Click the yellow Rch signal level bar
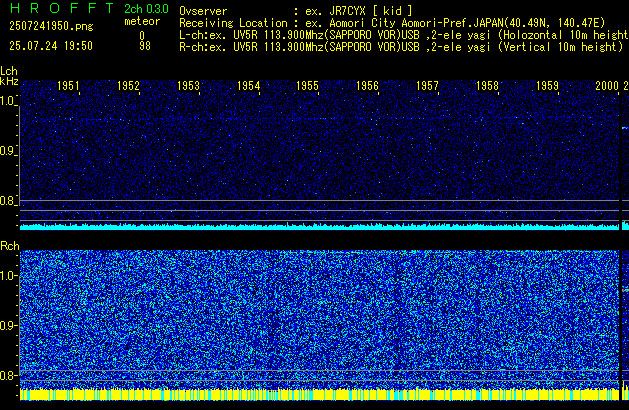The height and width of the screenshot is (410, 629). click(x=319, y=395)
